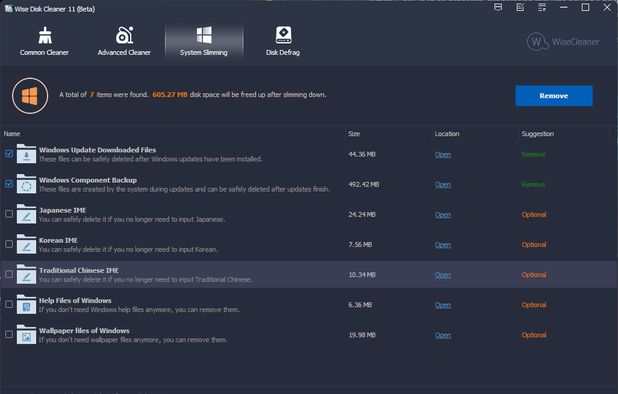Select the 44.36 MB size value

tap(362, 154)
